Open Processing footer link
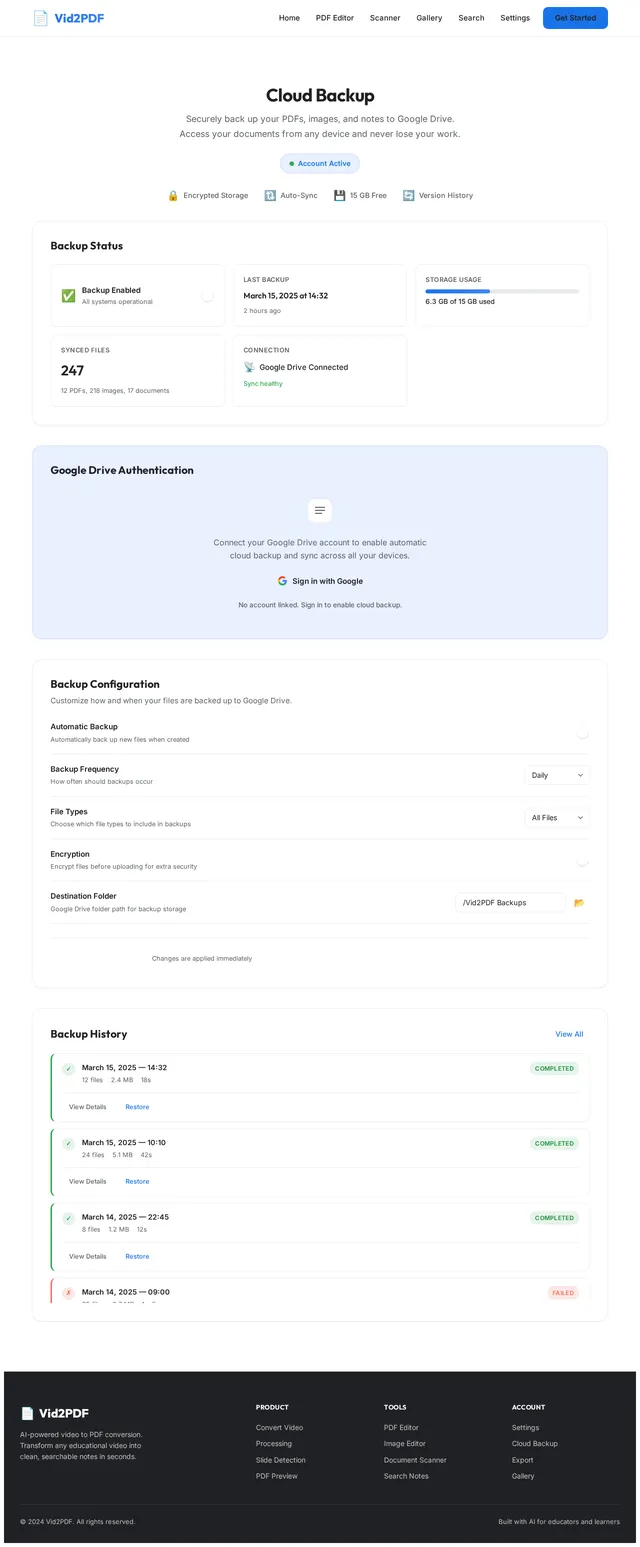 coord(274,1444)
